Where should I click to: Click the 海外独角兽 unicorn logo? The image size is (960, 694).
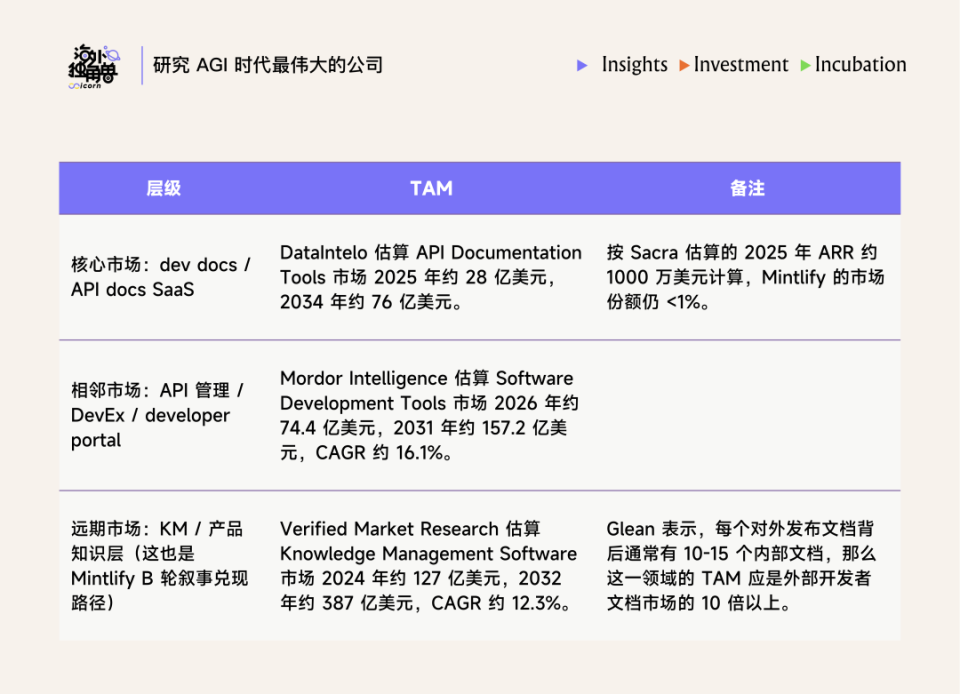94,66
